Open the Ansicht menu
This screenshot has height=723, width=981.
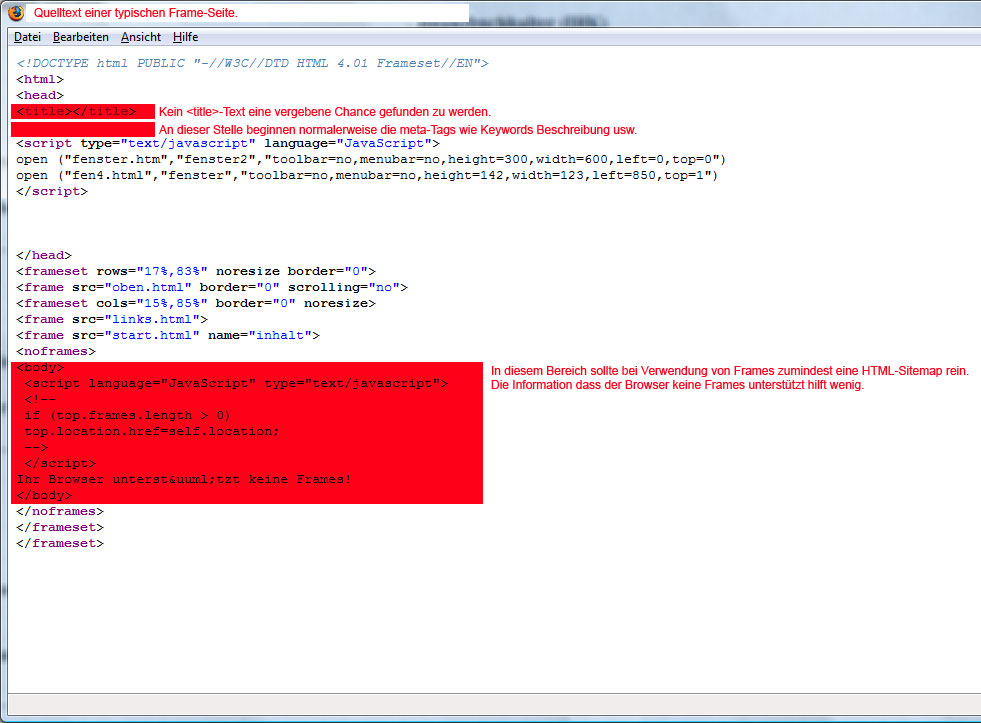pyautogui.click(x=141, y=37)
